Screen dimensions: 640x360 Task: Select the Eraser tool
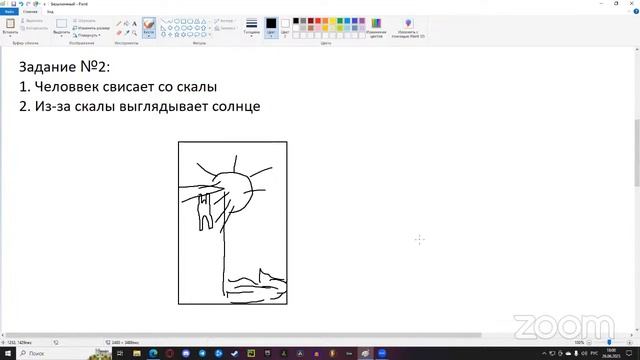[119, 33]
